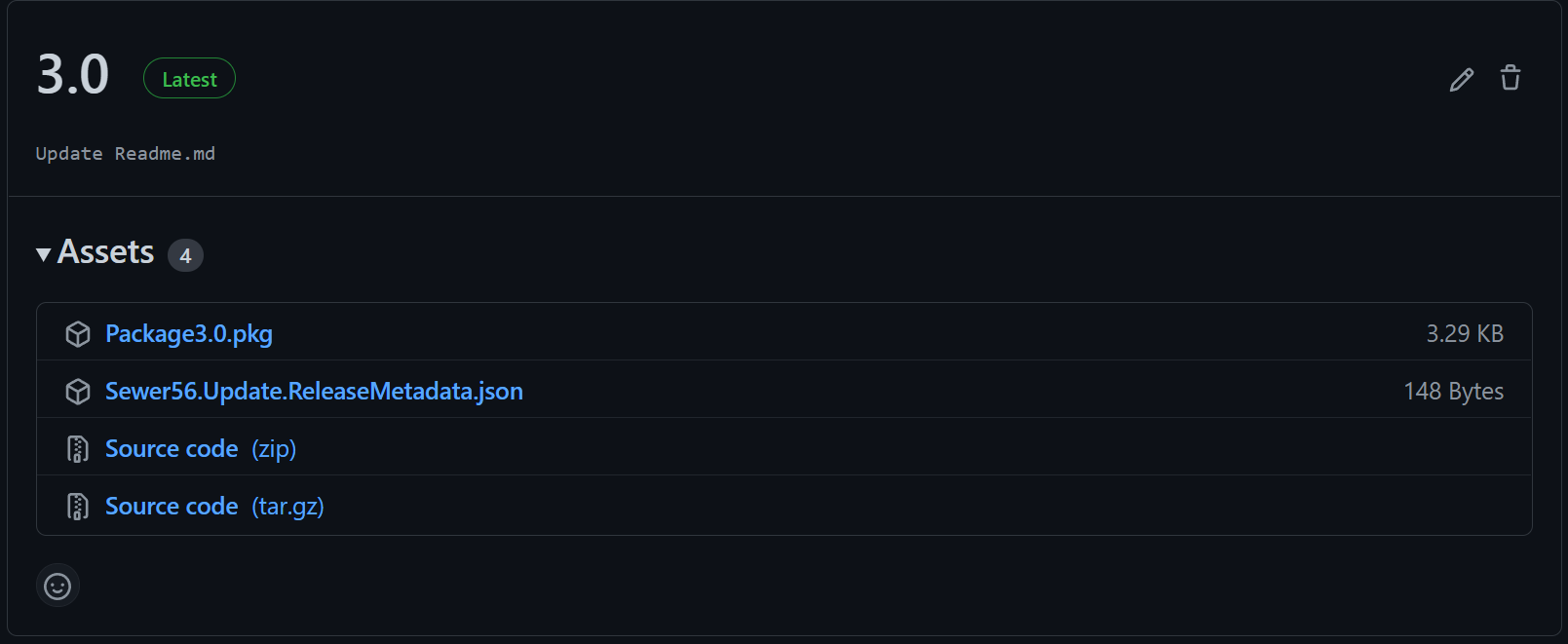Click the disclosure triangle next to Assets
This screenshot has width=1568, height=644.
pyautogui.click(x=42, y=253)
